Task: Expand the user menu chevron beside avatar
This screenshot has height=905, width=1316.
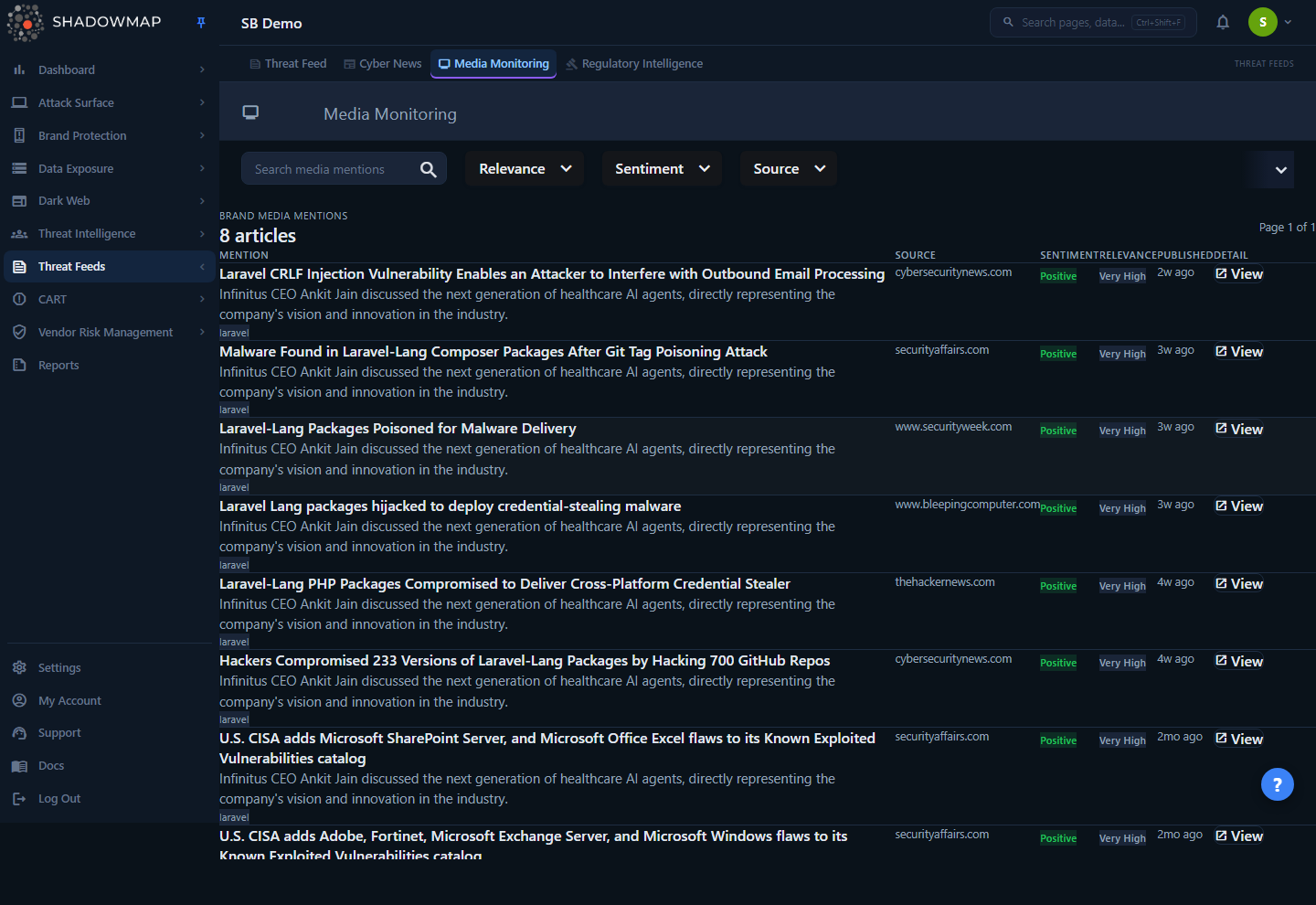Action: 1288,22
